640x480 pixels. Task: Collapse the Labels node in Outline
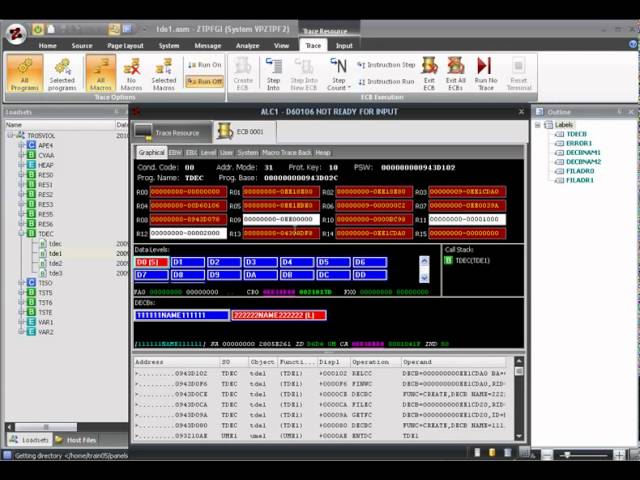538,125
